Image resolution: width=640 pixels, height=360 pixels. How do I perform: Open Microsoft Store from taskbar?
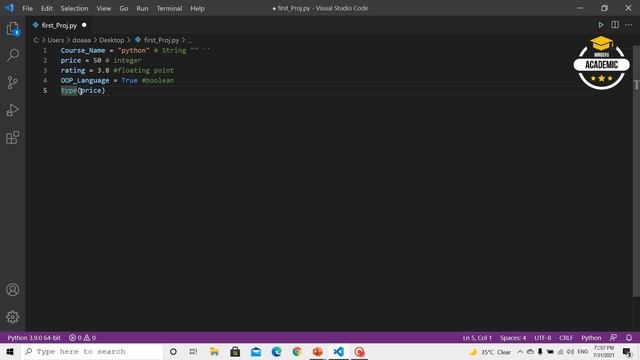[235, 351]
